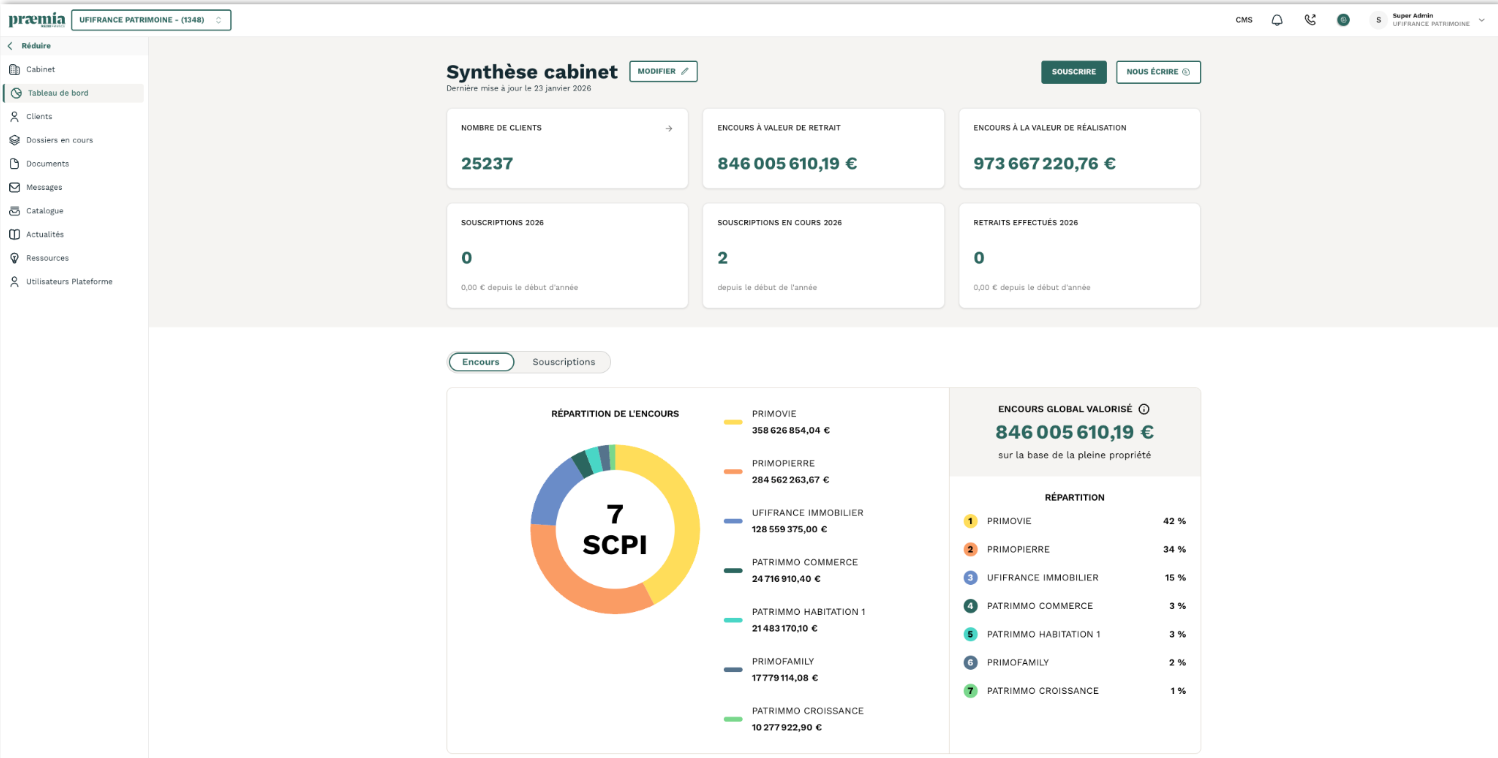
Task: Open the Ressources lightbulb icon
Action: 14,258
